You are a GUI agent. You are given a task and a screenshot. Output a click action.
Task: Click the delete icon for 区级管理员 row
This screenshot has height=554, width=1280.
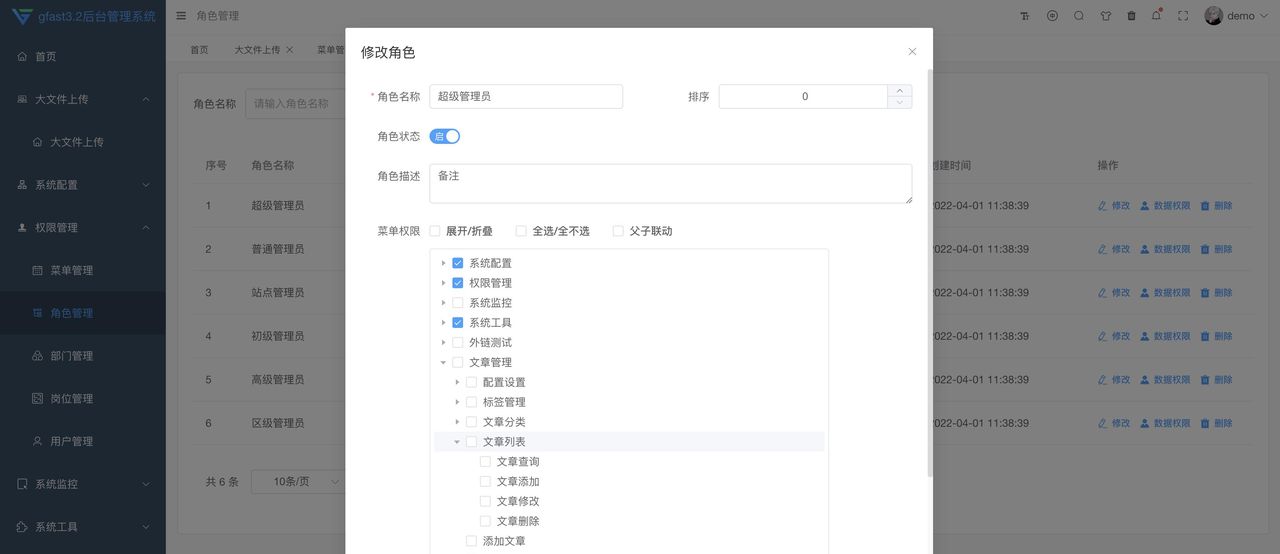tap(1205, 423)
